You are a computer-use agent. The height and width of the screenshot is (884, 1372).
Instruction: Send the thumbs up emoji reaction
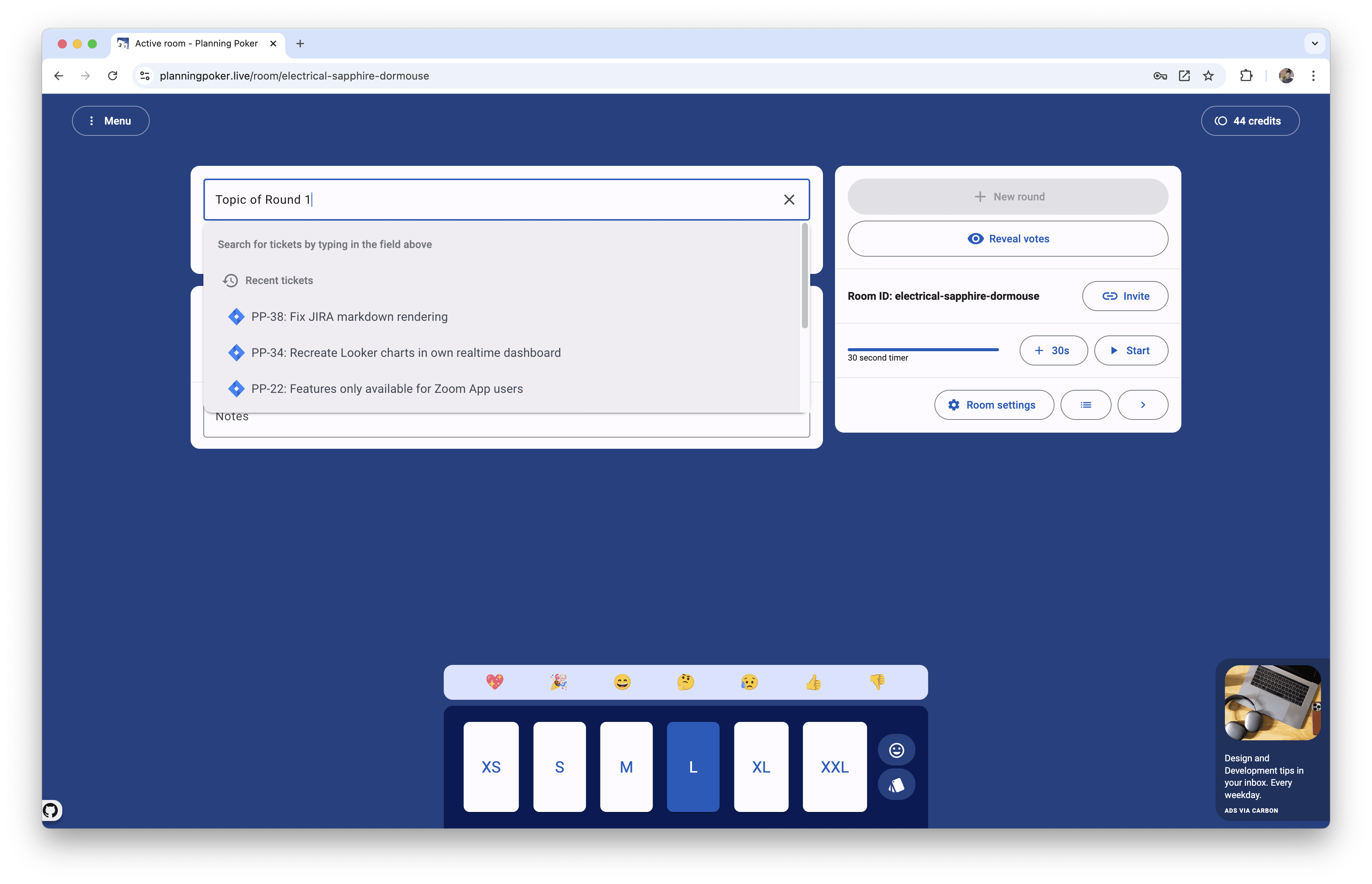(814, 682)
